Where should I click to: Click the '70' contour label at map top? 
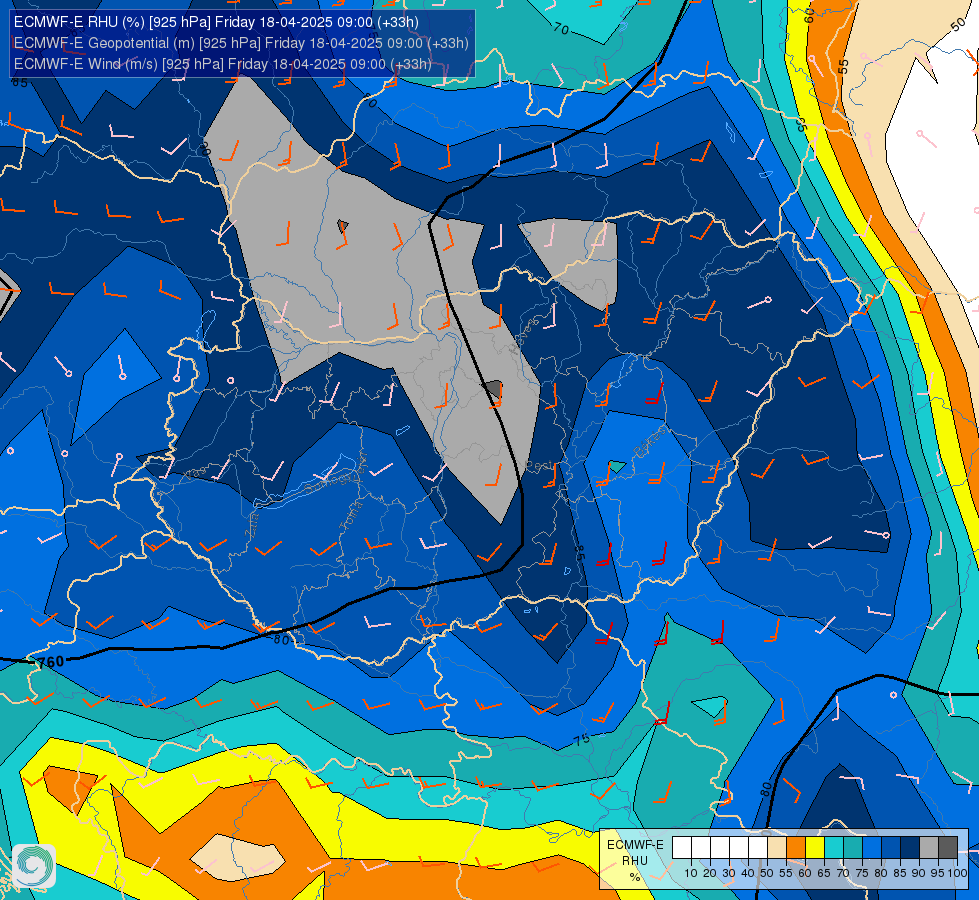(561, 28)
